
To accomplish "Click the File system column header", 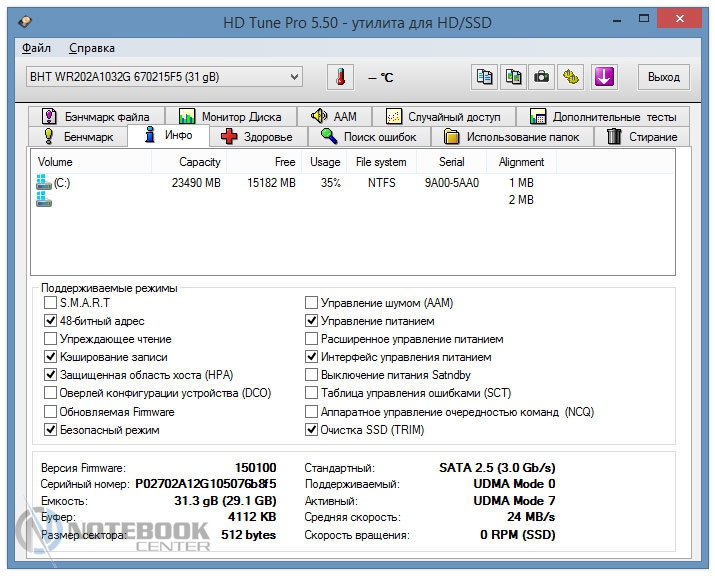I will (381, 162).
